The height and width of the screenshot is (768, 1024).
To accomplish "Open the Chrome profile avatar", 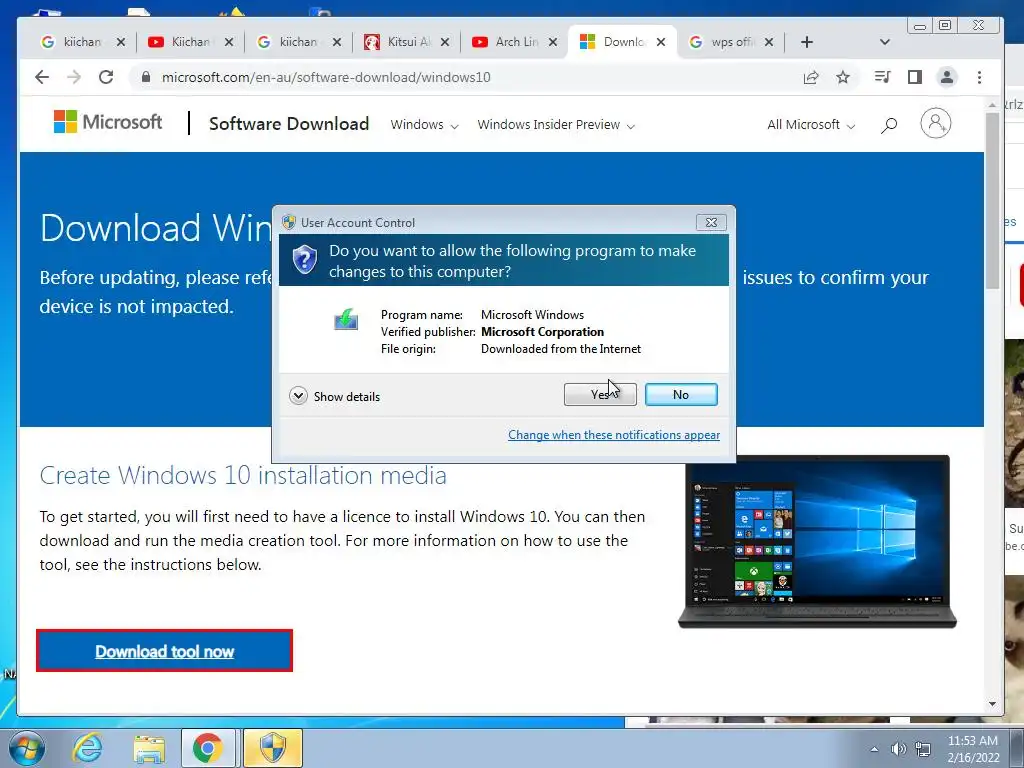I will point(947,77).
